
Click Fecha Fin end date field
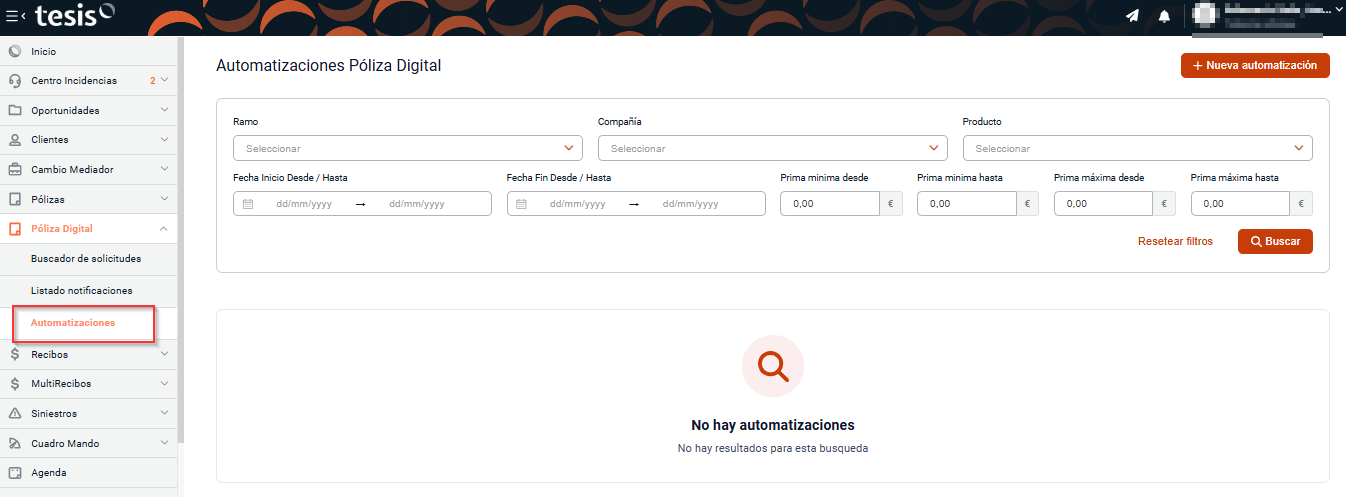tap(690, 204)
